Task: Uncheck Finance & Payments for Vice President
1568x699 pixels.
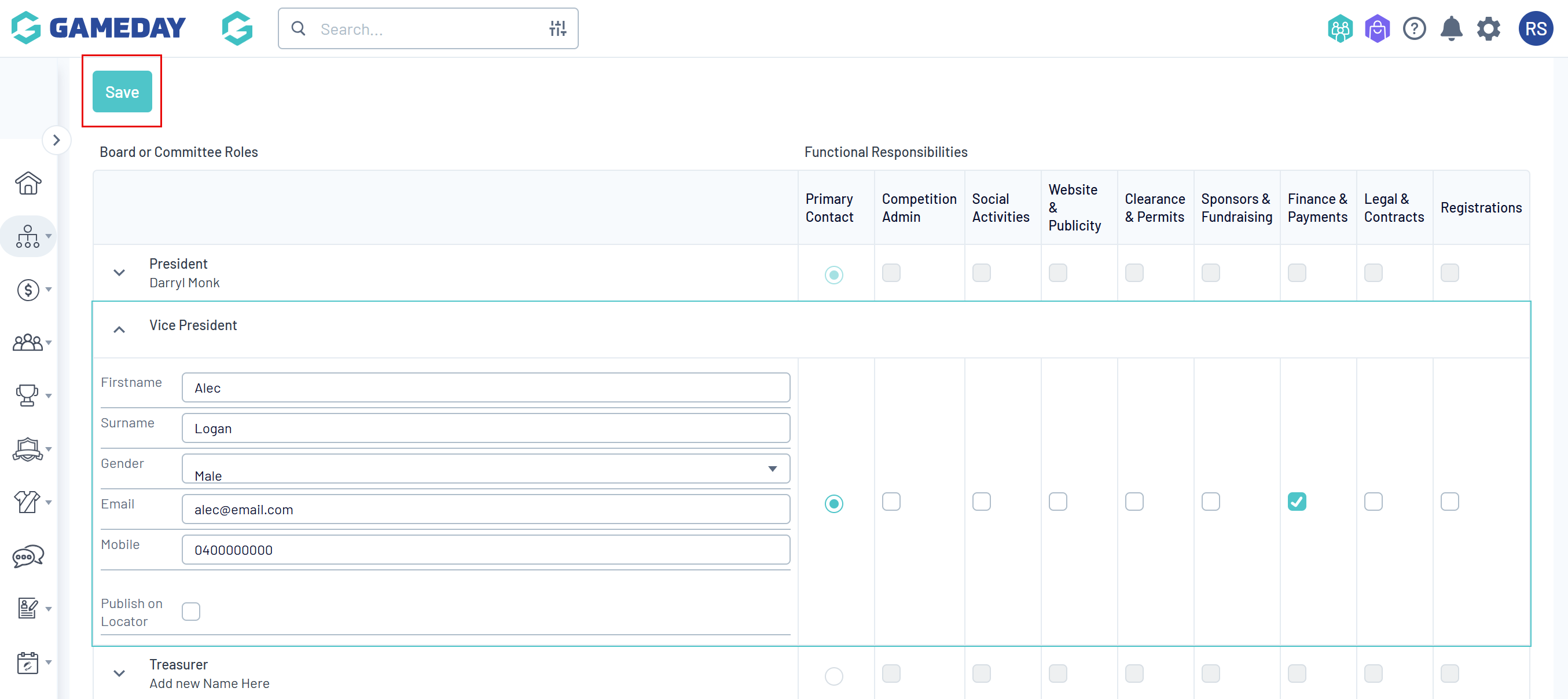Action: tap(1297, 502)
